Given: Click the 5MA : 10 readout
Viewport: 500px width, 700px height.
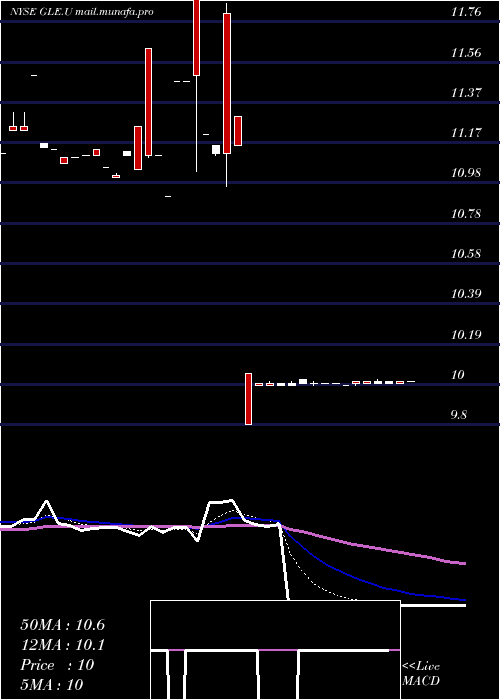Looking at the screenshot, I should pos(52,685).
